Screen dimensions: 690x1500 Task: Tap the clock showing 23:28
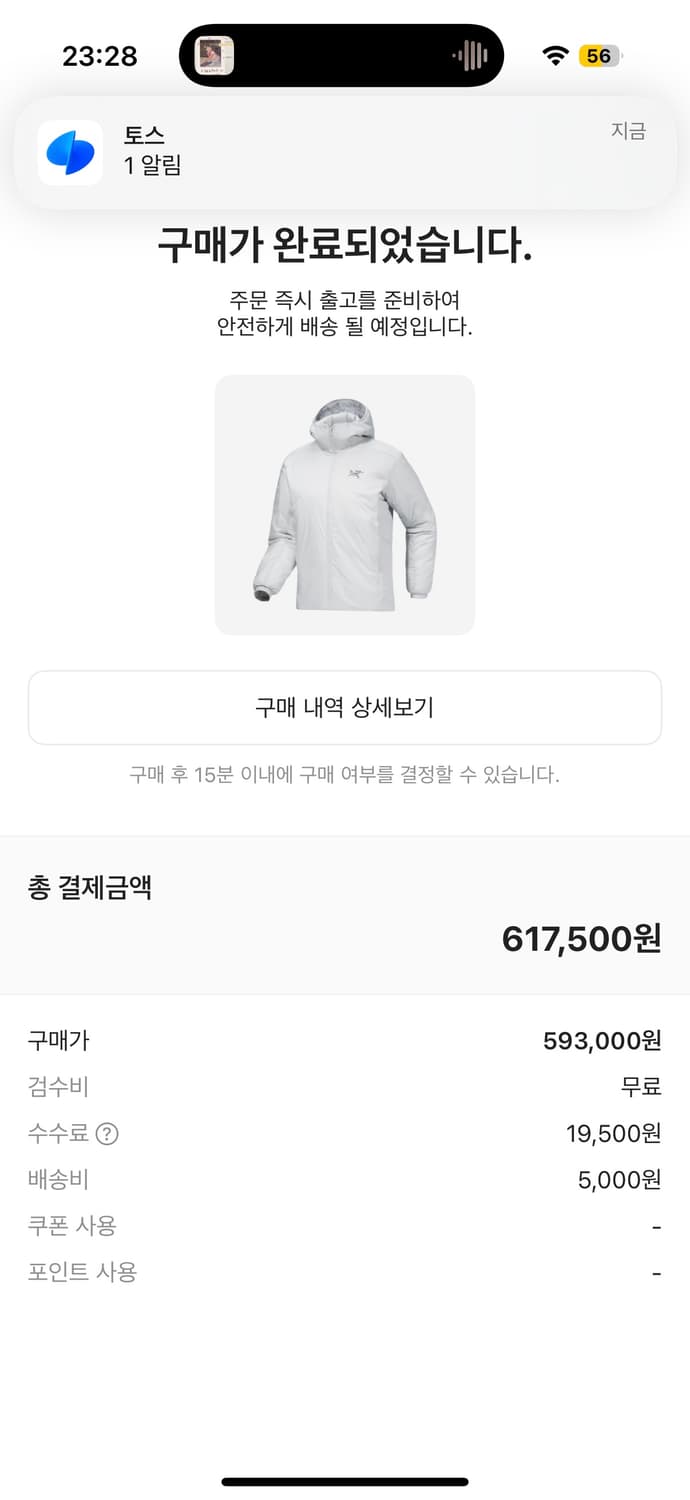(x=99, y=56)
